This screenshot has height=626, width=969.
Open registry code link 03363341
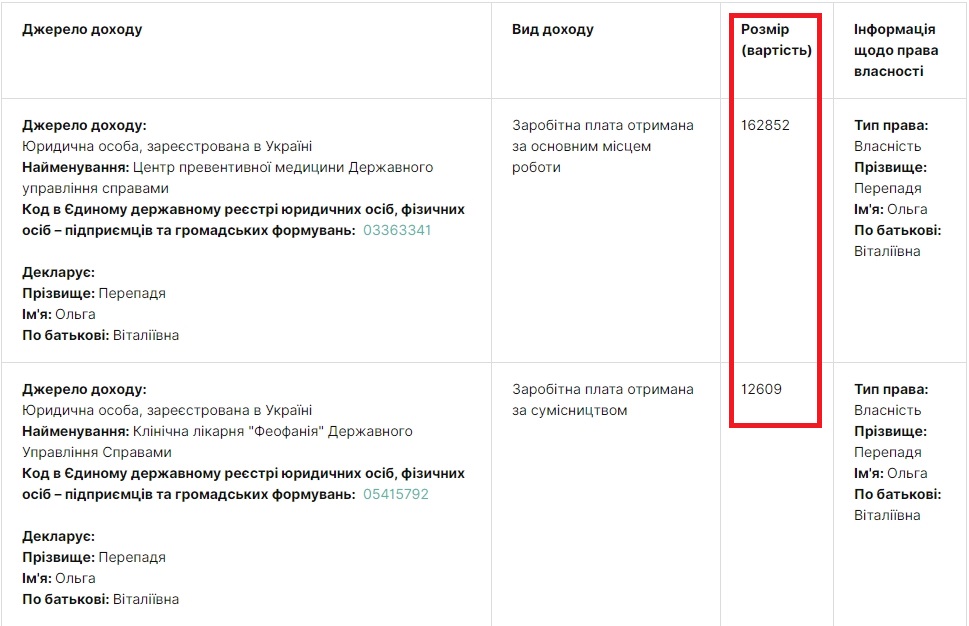(397, 231)
